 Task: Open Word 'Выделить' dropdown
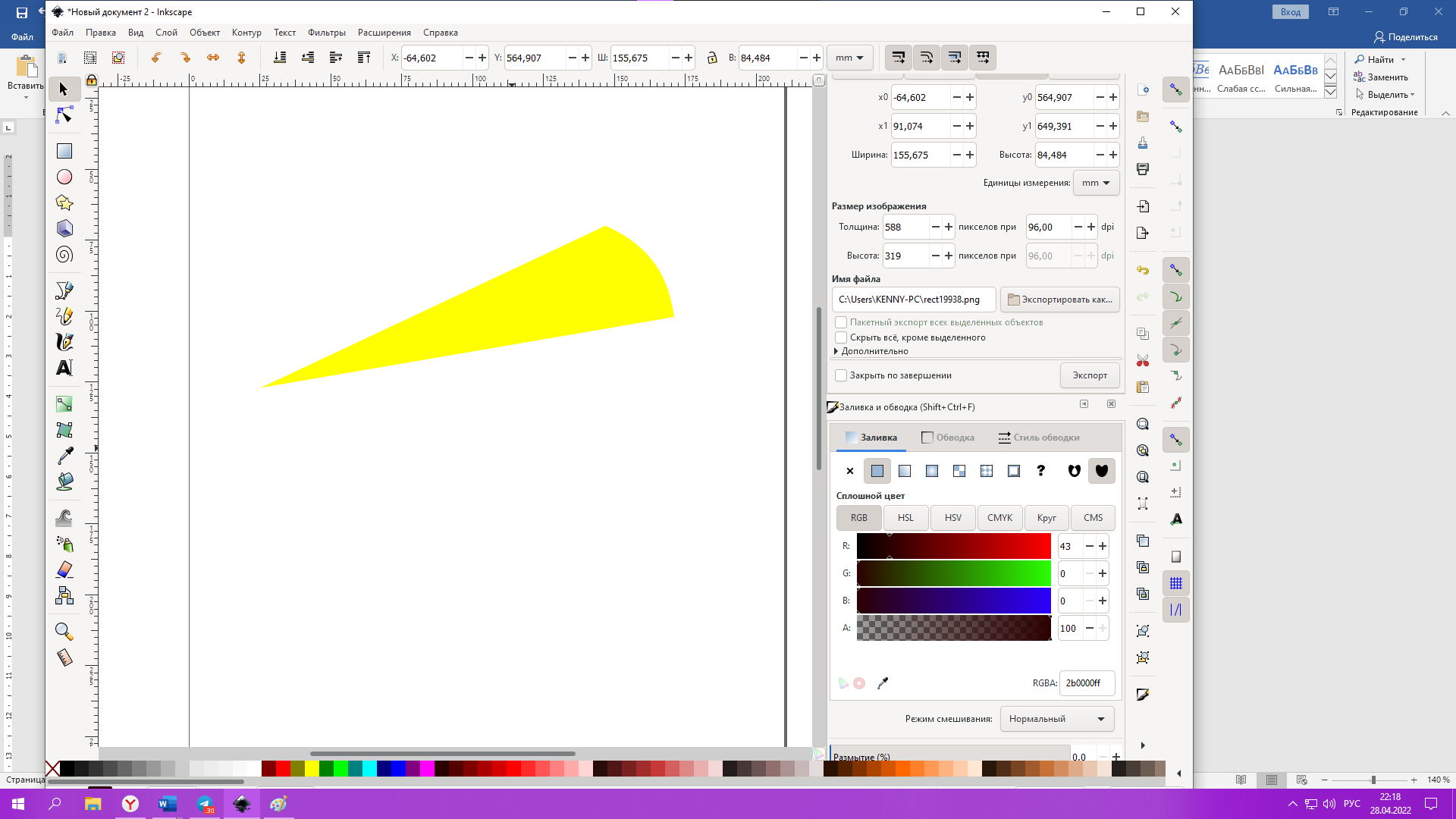click(1385, 95)
